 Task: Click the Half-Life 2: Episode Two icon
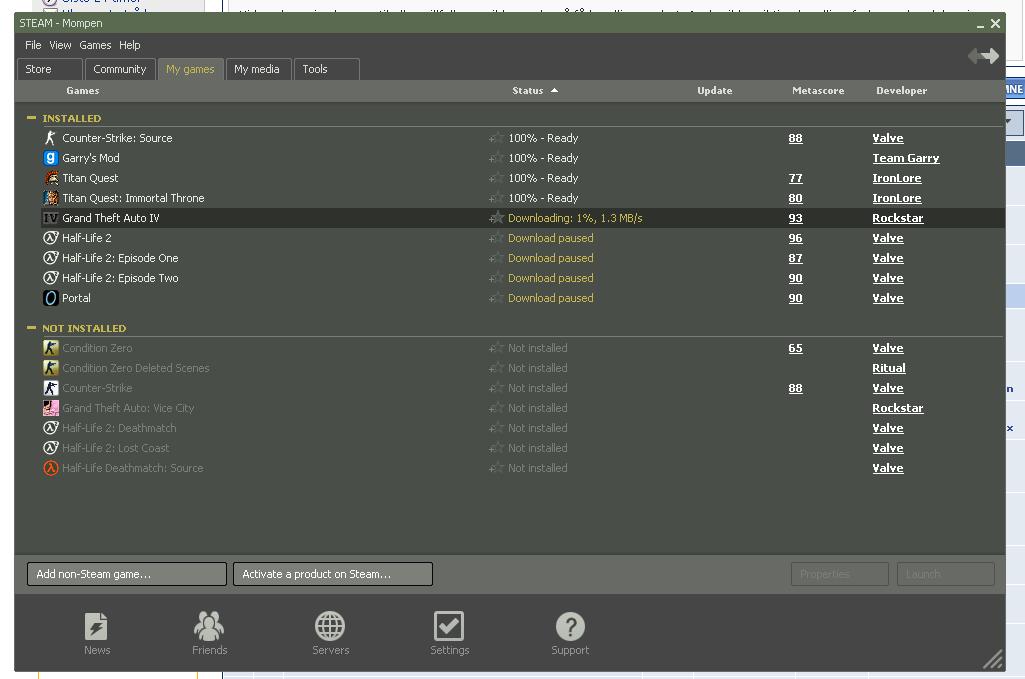[50, 278]
